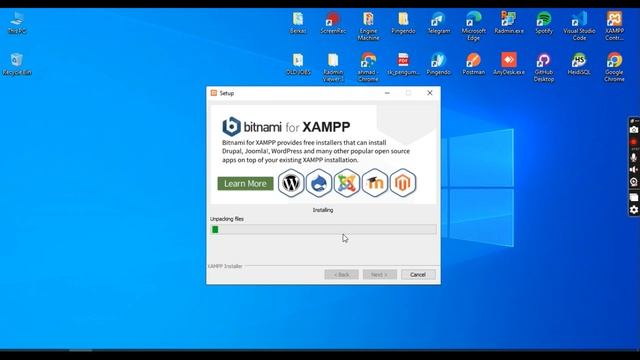Viewport: 640px width, 360px height.
Task: Open the recorder gallery icon
Action: pyautogui.click(x=634, y=197)
